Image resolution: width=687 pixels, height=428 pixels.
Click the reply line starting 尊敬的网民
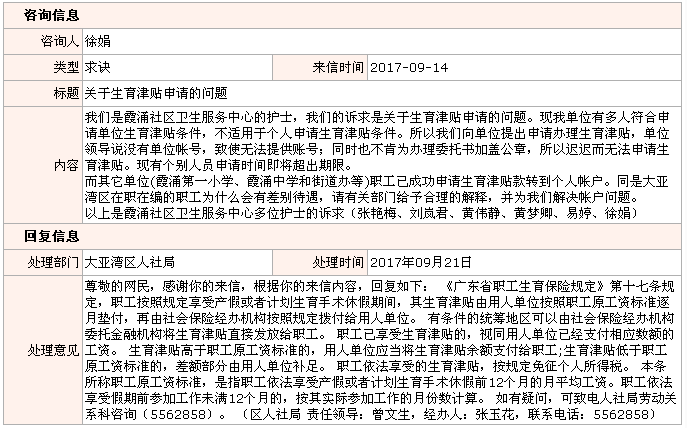coord(379,287)
